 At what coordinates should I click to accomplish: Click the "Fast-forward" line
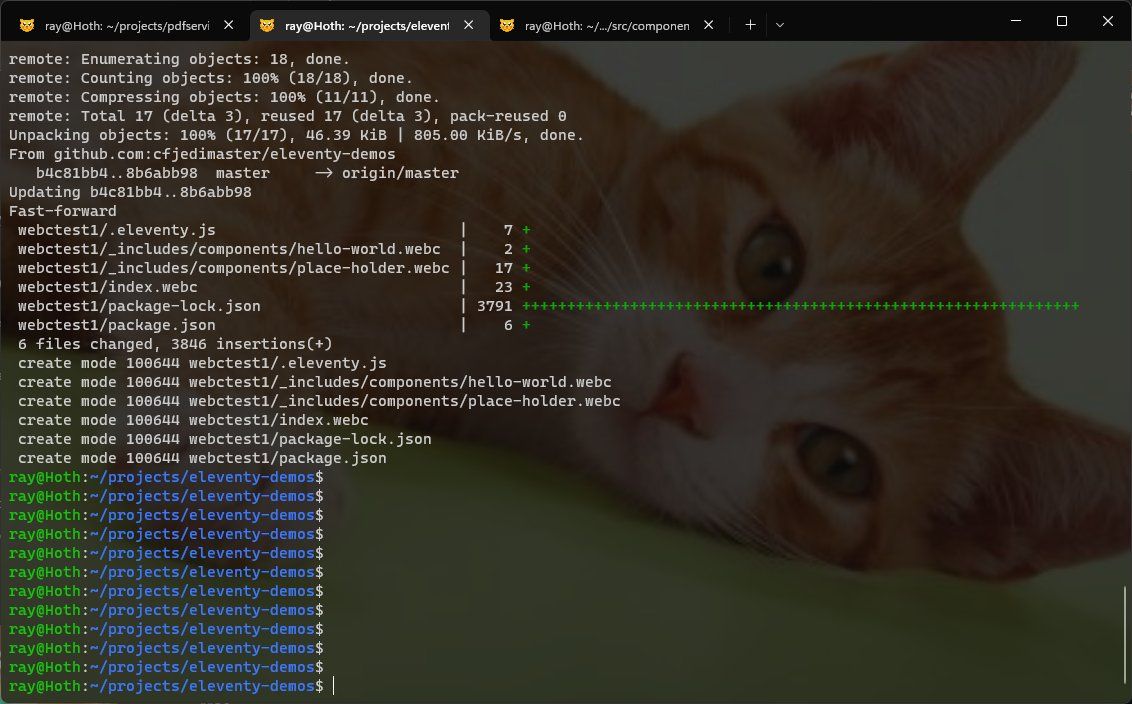[x=62, y=211]
